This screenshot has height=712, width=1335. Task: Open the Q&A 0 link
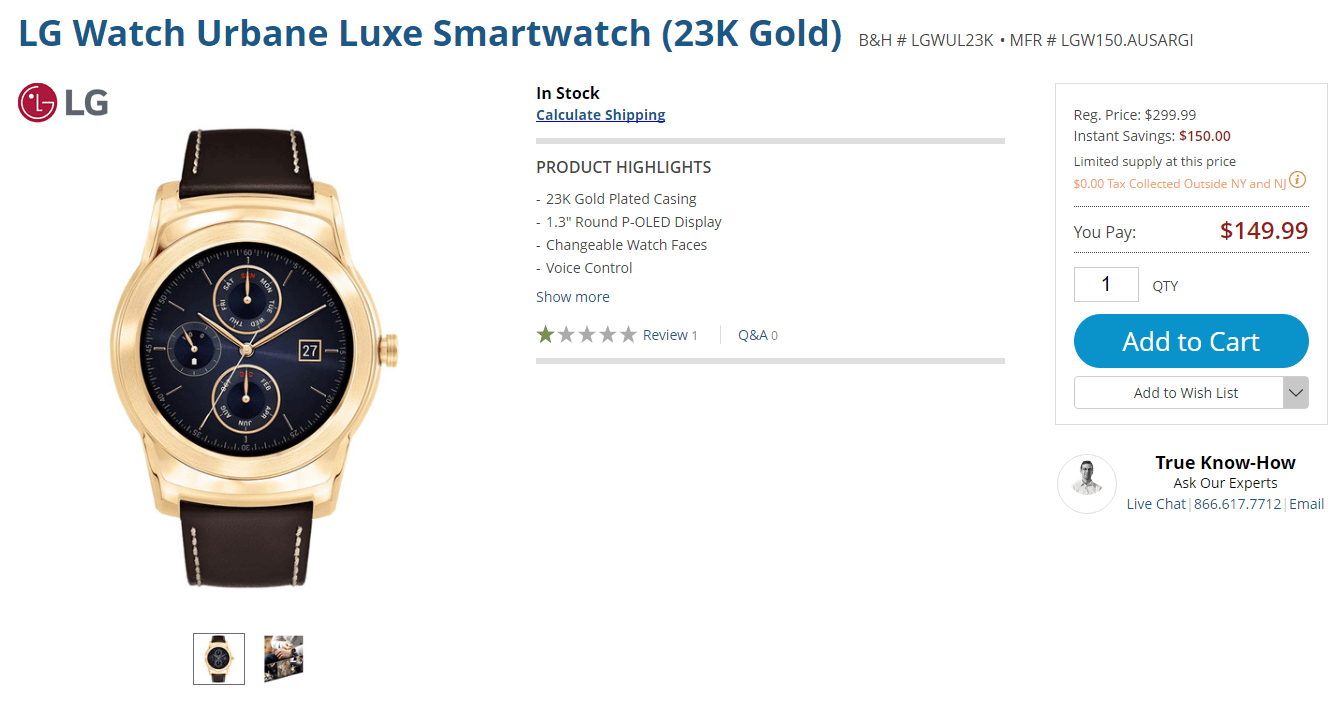[x=758, y=335]
